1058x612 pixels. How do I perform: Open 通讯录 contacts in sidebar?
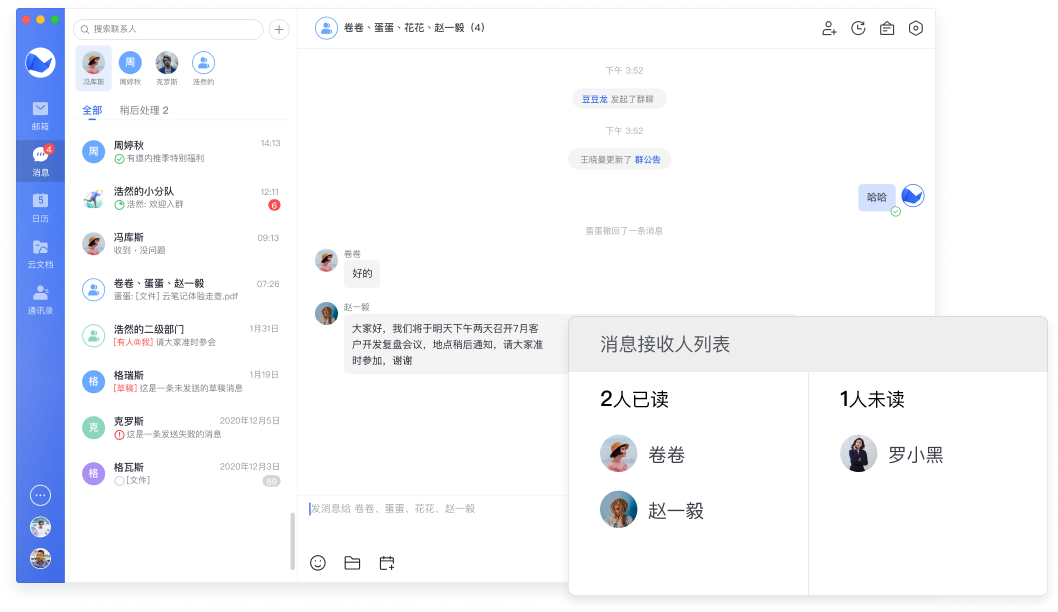point(40,299)
